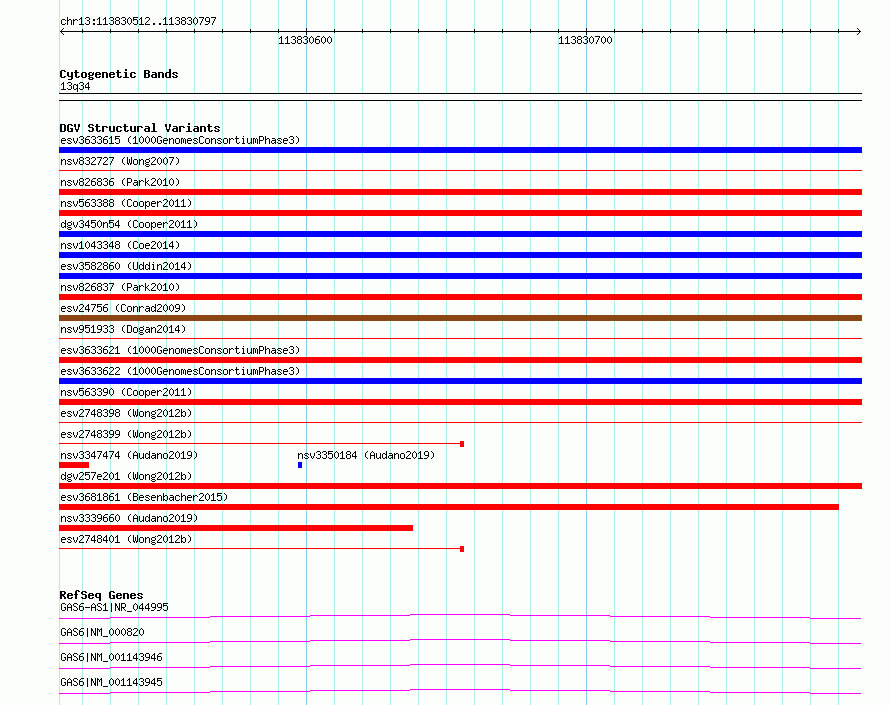This screenshot has width=890, height=705.
Task: Click the magenta line under GAS6|NM_000820
Action: (460, 641)
